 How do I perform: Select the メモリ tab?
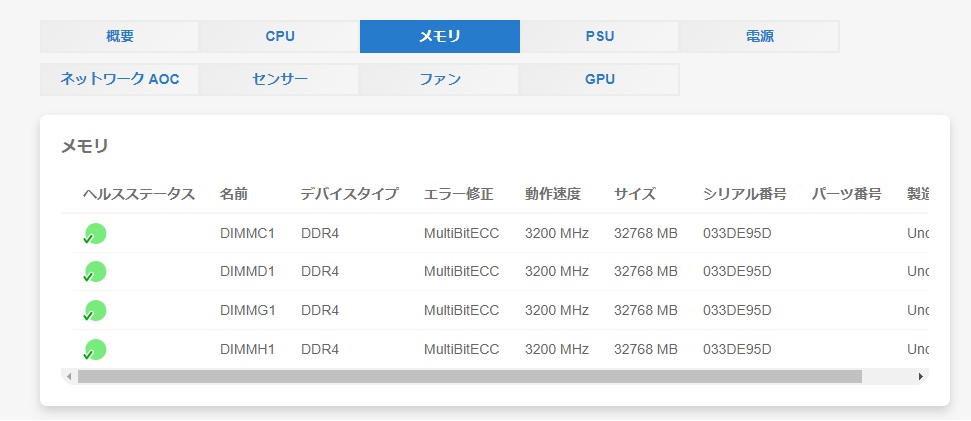440,37
